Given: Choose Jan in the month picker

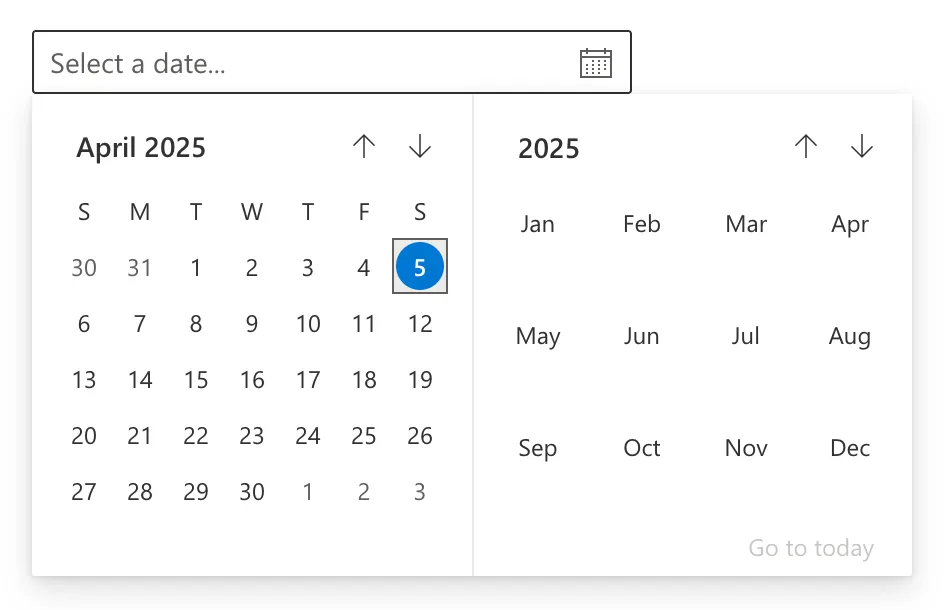Looking at the screenshot, I should click(x=538, y=224).
